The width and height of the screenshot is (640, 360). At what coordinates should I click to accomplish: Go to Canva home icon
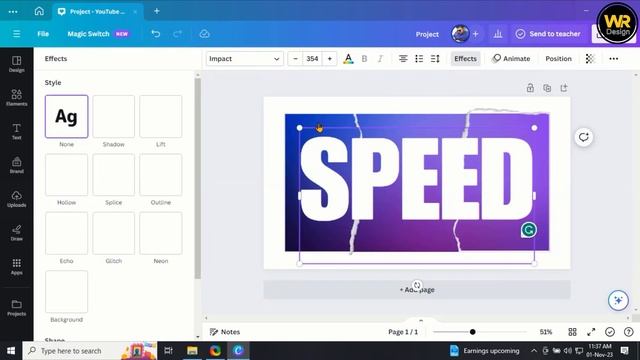[39, 11]
